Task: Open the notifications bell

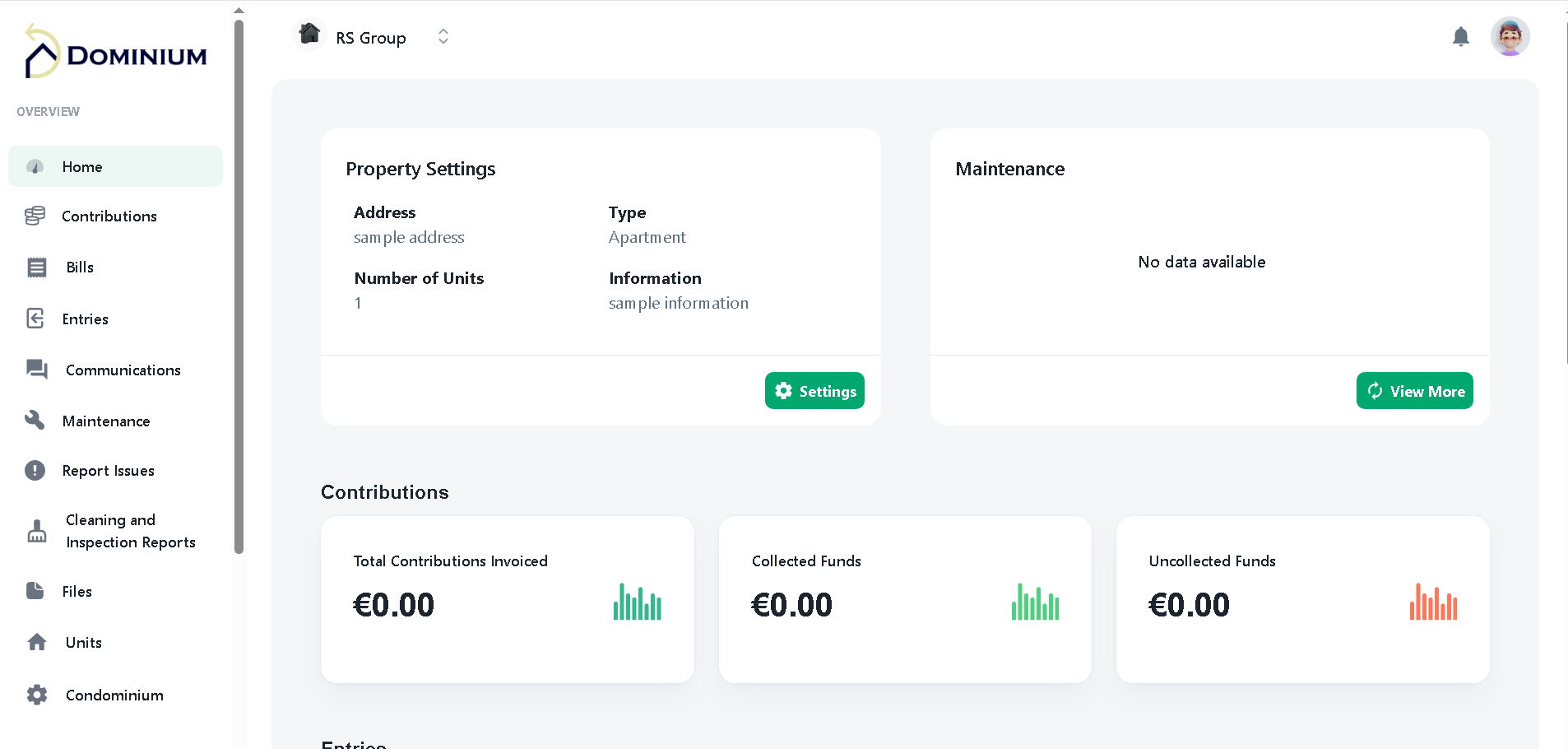Action: [1460, 36]
